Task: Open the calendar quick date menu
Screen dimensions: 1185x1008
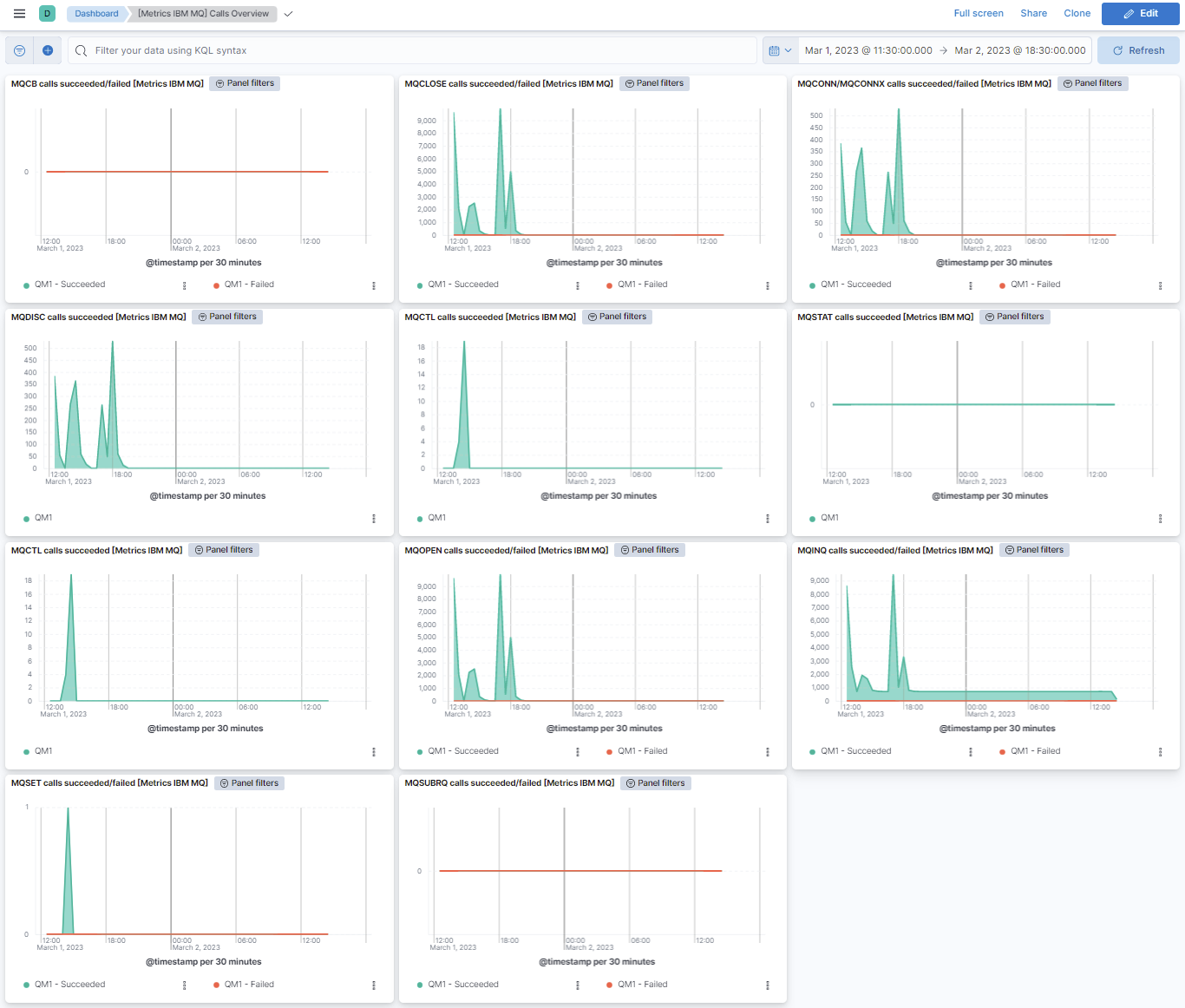Action: [780, 51]
